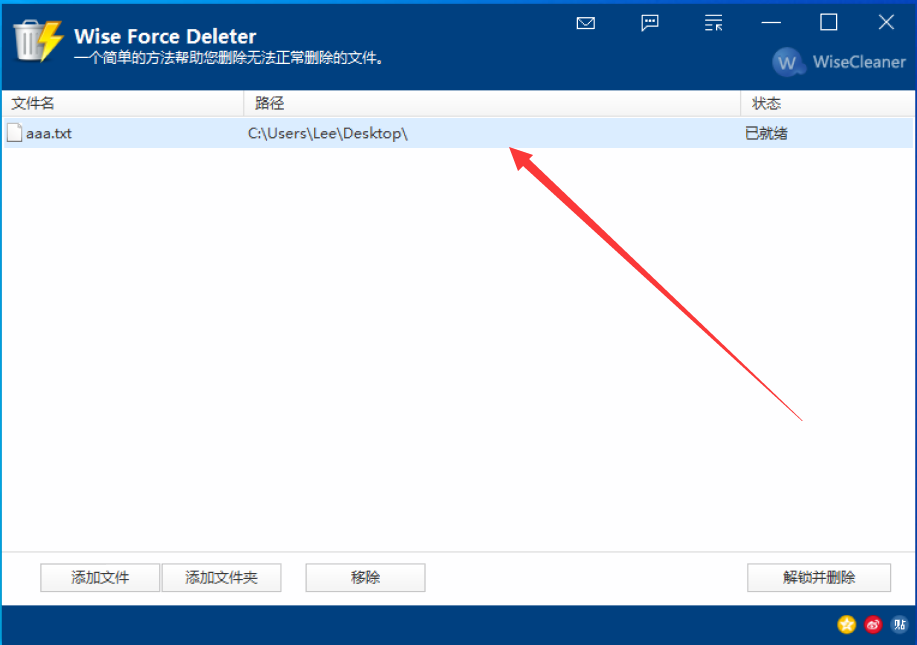Image resolution: width=917 pixels, height=645 pixels.
Task: Sort by the 路径 column header
Action: pyautogui.click(x=492, y=104)
